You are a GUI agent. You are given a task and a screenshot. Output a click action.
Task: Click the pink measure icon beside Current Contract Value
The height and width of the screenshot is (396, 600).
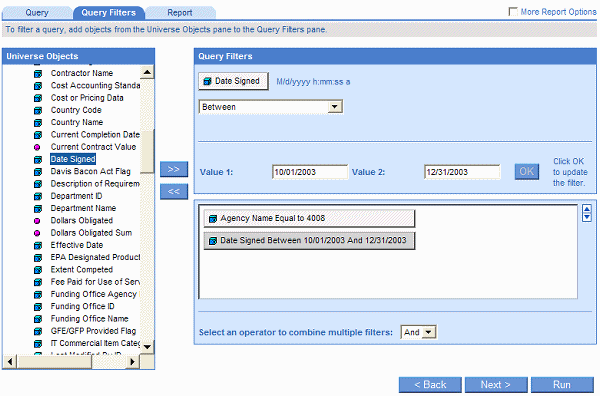coord(37,147)
